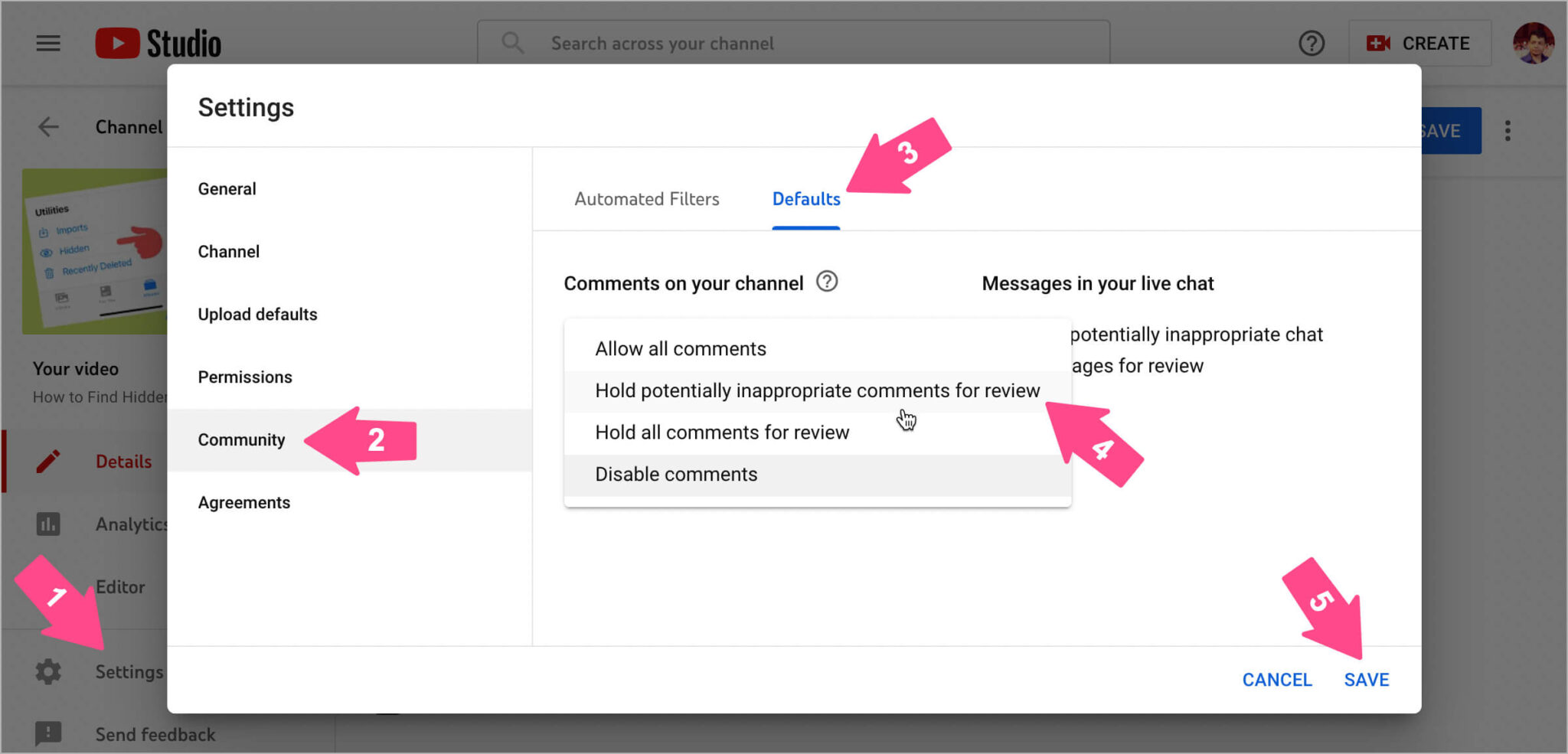Open Analytics from the sidebar icon
Viewport: 1568px width, 754px height.
coord(49,524)
